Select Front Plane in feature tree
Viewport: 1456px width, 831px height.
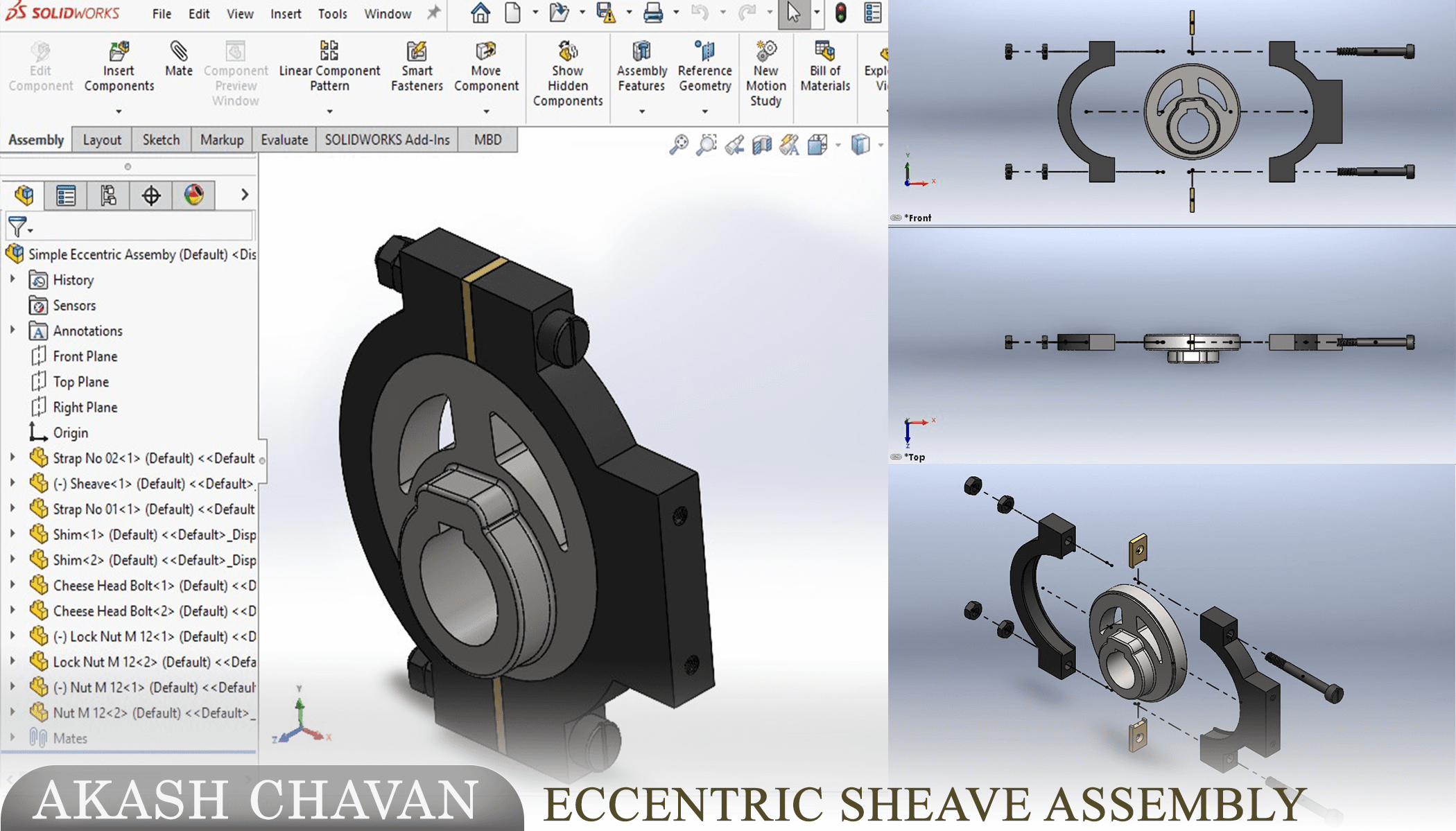tap(85, 356)
